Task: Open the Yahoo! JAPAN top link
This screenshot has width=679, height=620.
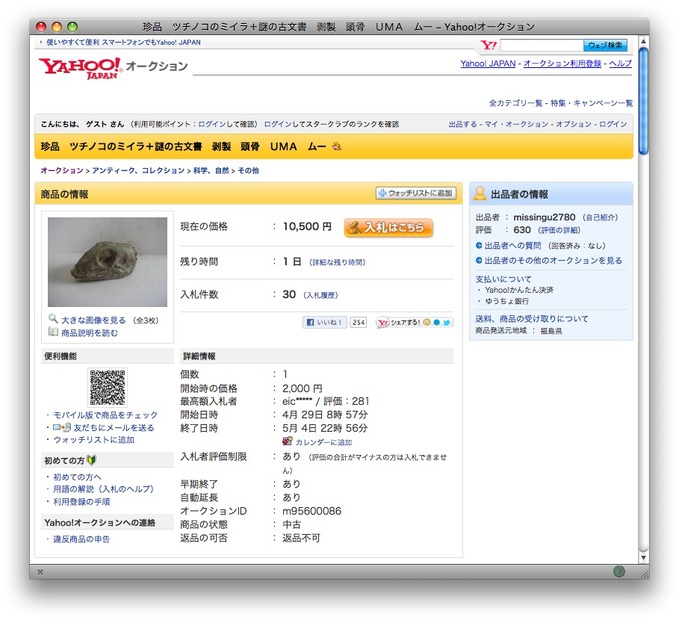Action: pos(488,64)
